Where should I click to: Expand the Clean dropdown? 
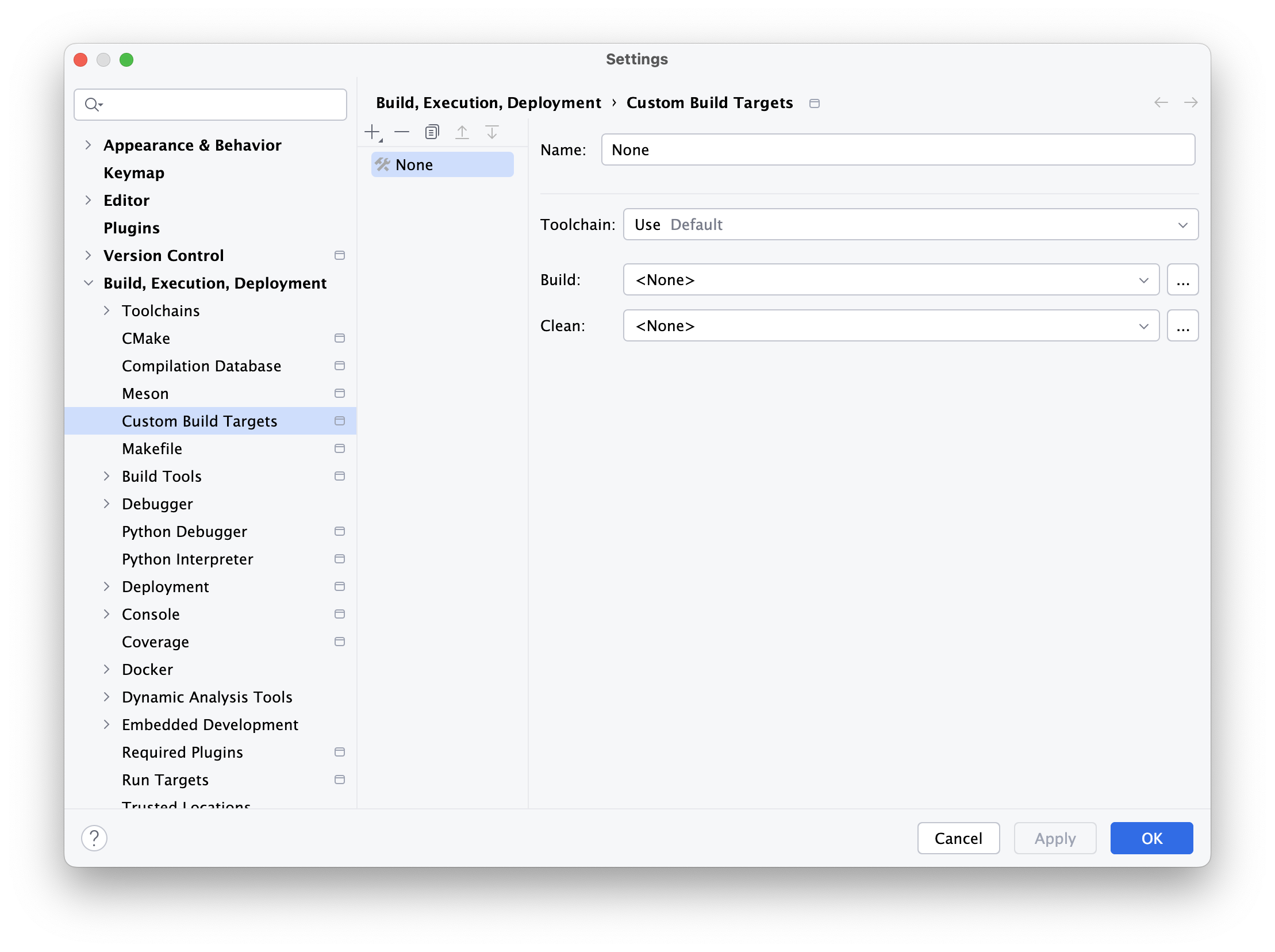click(x=1143, y=326)
